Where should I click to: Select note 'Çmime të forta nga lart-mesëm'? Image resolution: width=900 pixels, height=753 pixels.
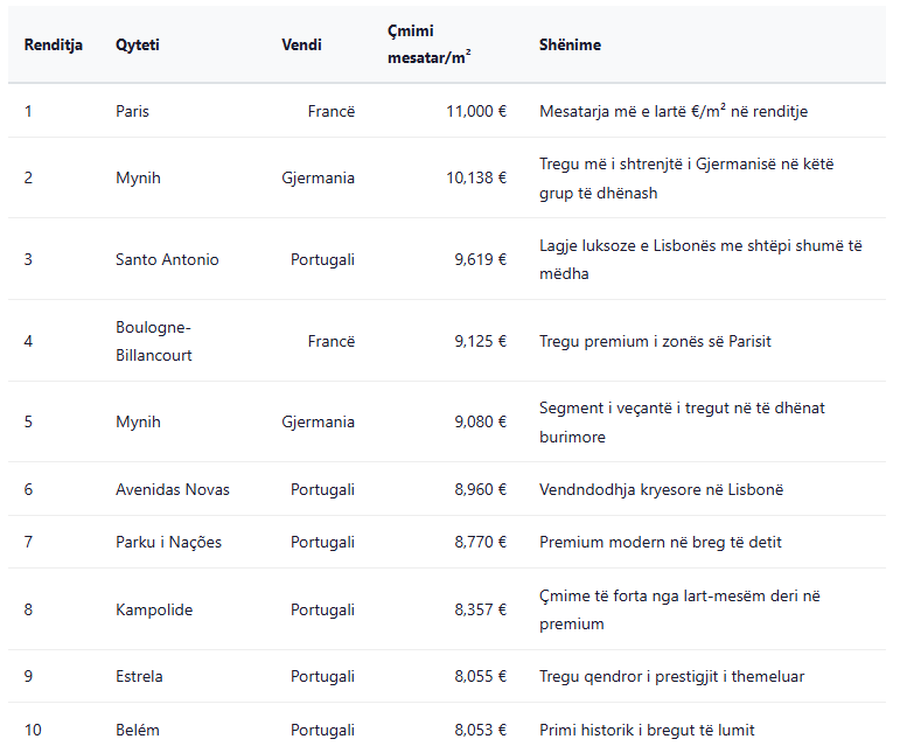tap(680, 610)
